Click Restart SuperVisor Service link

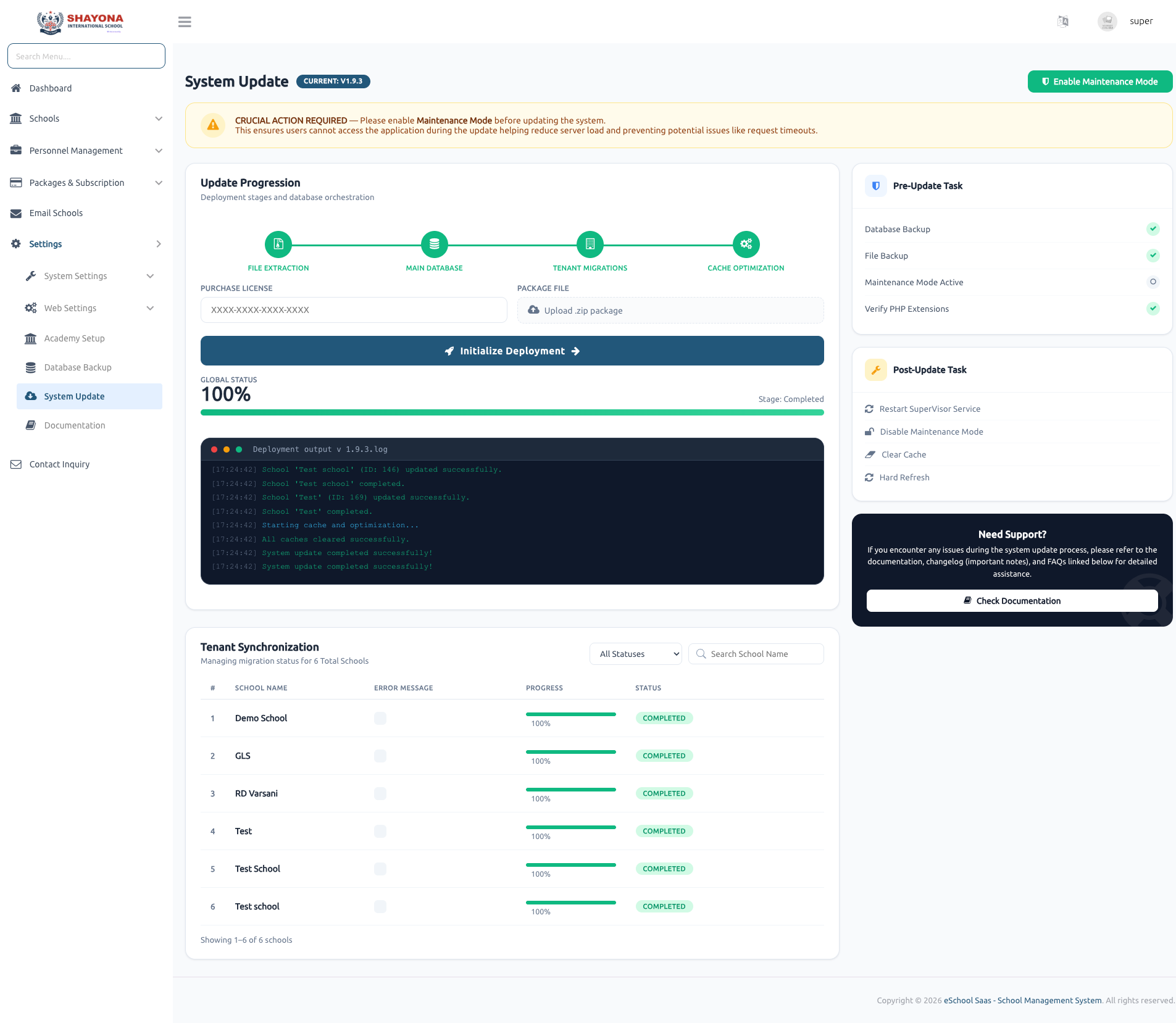point(930,409)
